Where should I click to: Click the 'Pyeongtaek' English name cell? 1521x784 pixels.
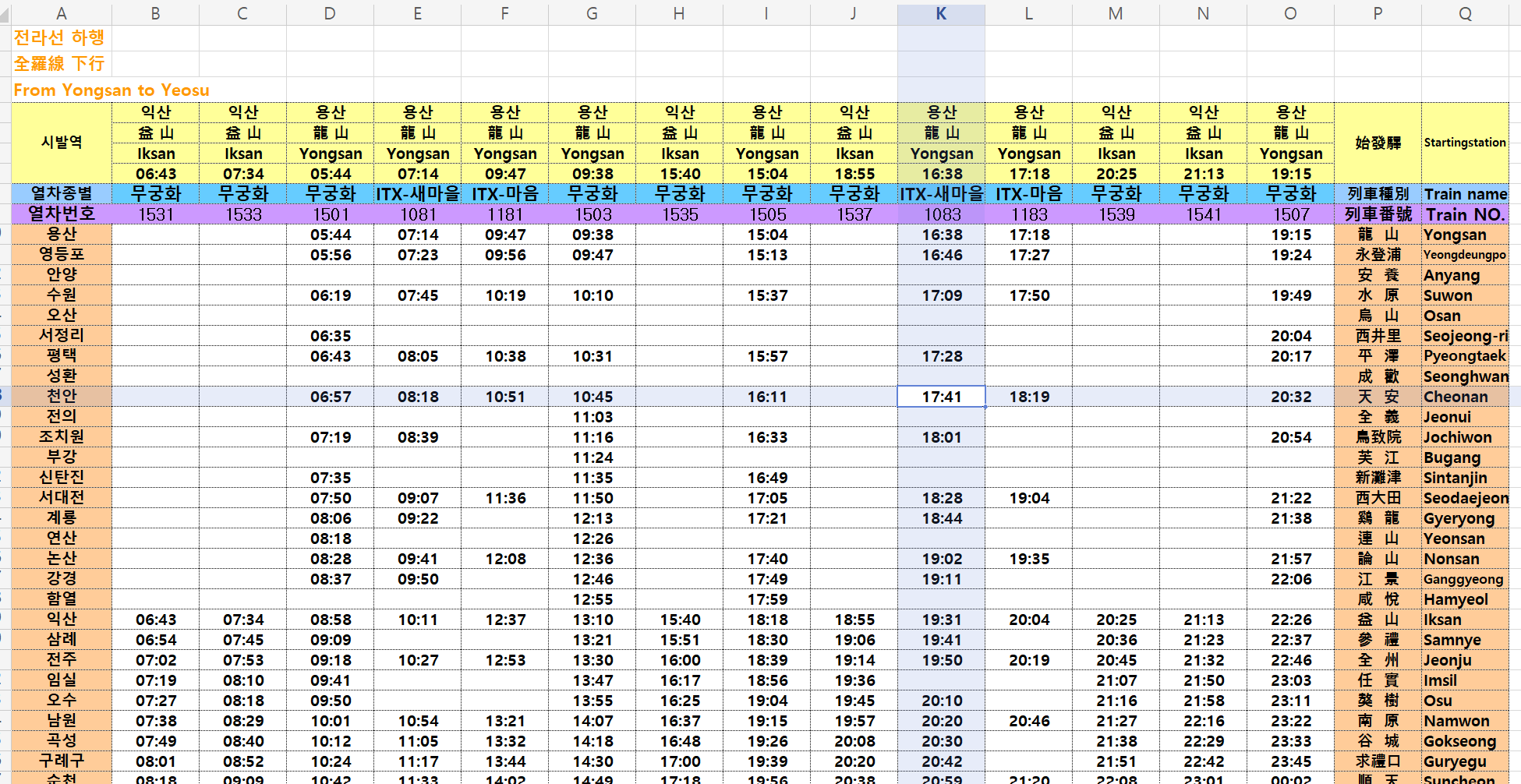1465,356
